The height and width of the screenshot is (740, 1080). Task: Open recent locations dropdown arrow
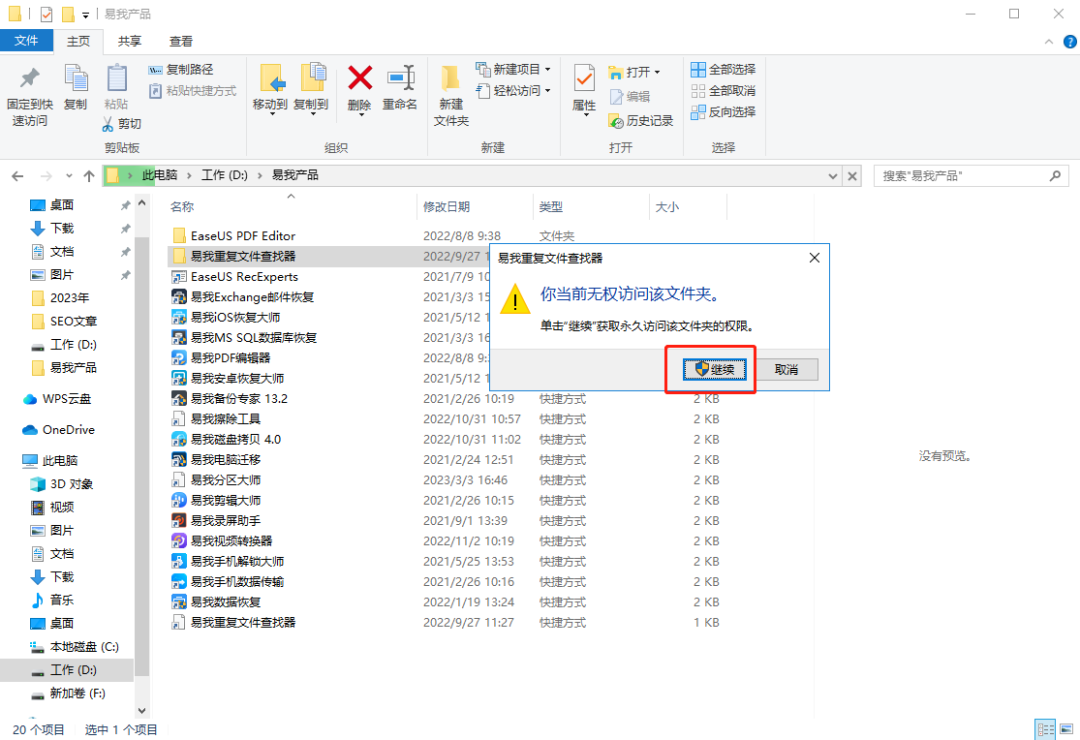pos(69,176)
